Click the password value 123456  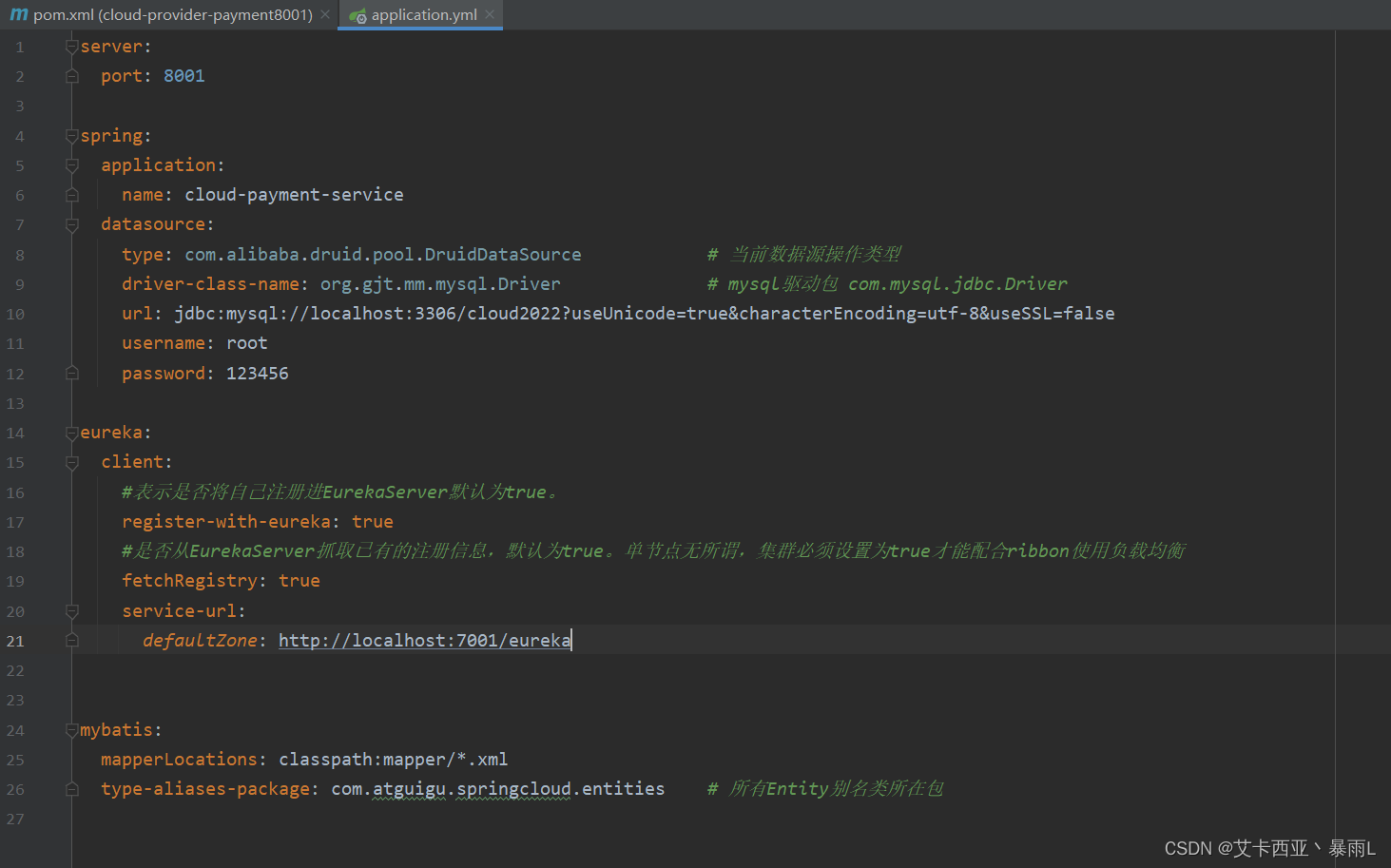pyautogui.click(x=257, y=373)
